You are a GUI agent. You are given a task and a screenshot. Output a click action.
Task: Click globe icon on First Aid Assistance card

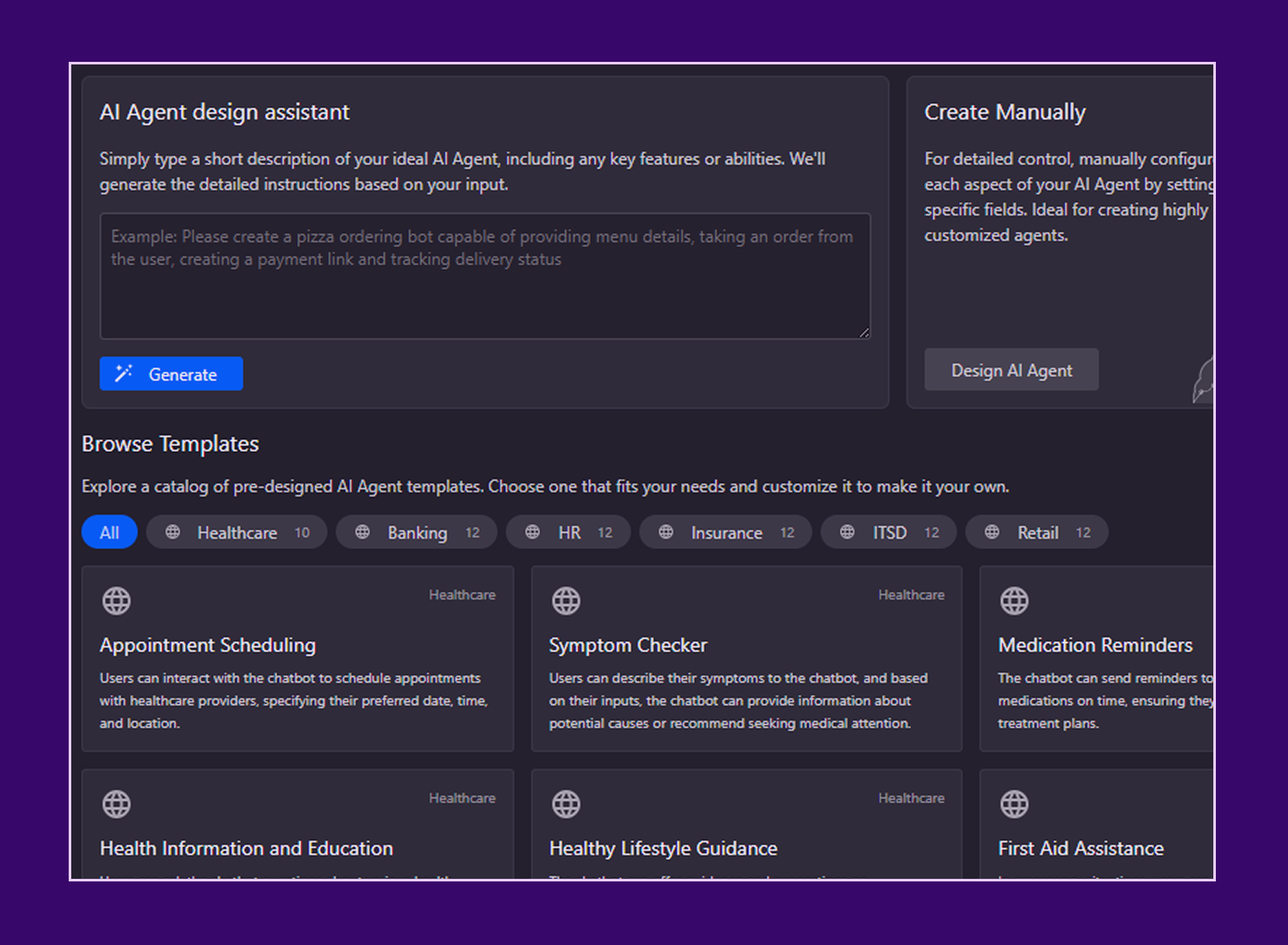point(1014,804)
